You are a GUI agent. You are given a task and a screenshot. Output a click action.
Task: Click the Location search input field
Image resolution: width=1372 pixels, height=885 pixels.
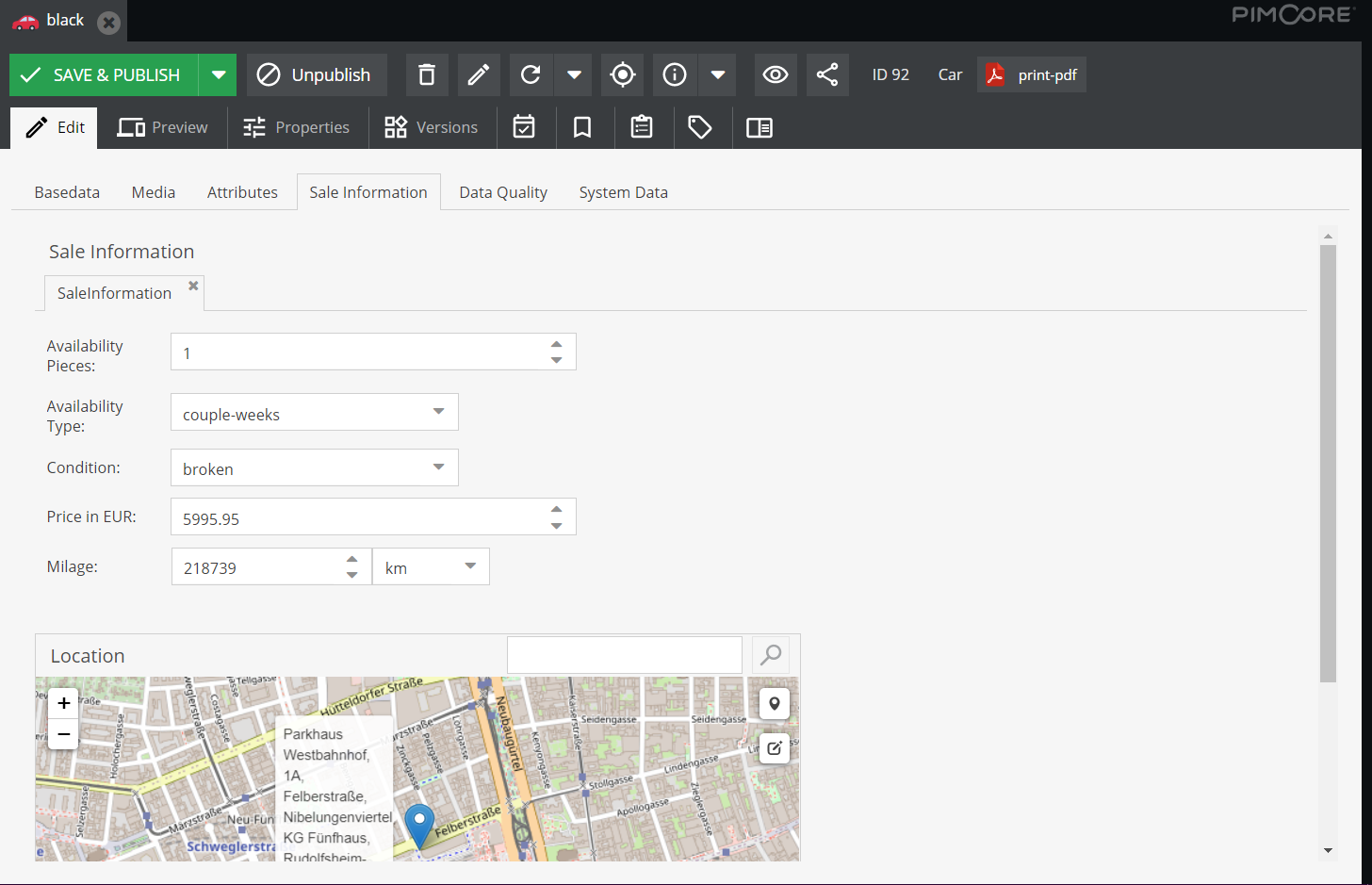625,655
